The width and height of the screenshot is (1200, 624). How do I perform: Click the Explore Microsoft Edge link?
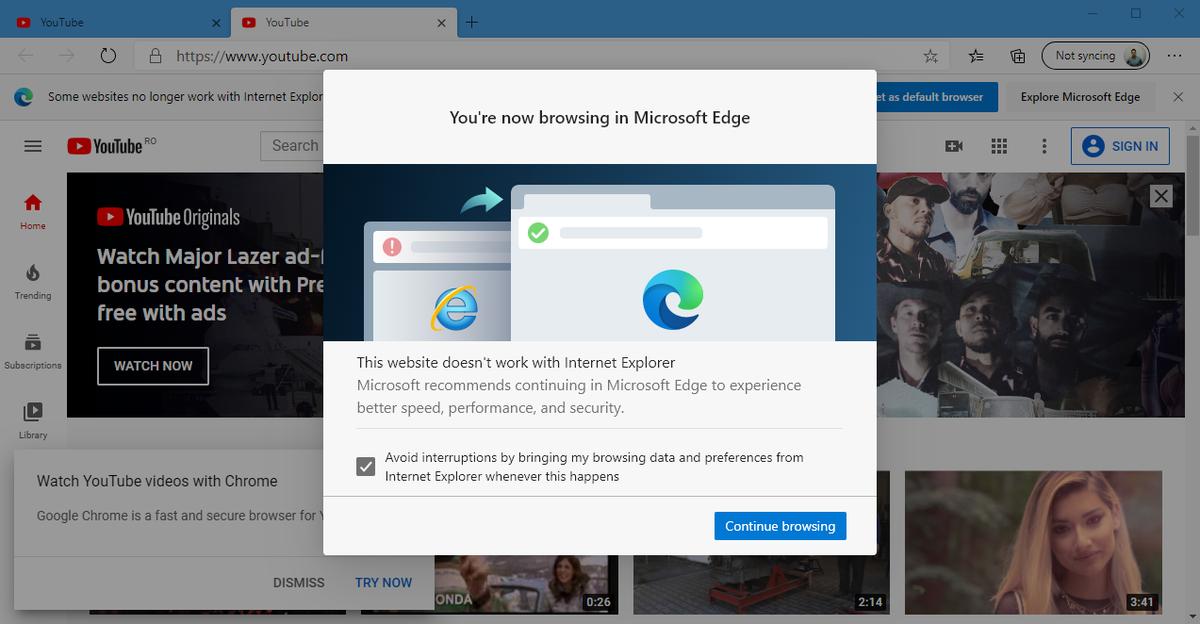(x=1079, y=96)
